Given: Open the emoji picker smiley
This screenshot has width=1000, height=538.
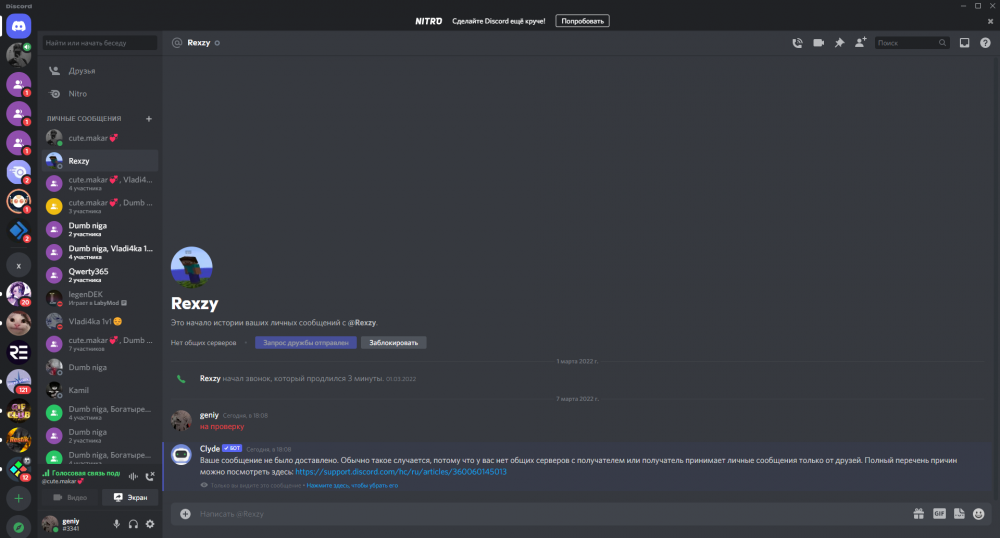Looking at the screenshot, I should click(x=979, y=514).
